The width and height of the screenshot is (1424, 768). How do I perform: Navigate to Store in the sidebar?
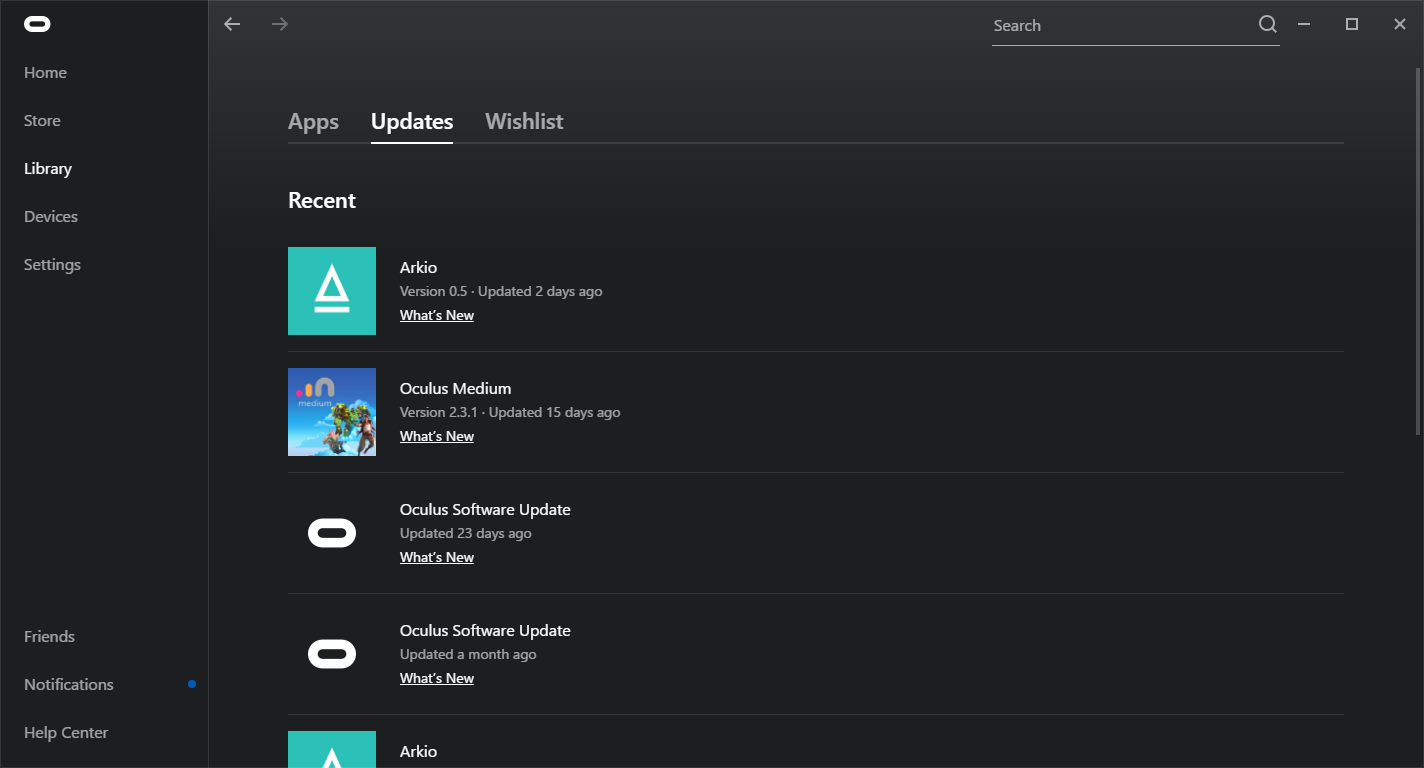pyautogui.click(x=42, y=121)
